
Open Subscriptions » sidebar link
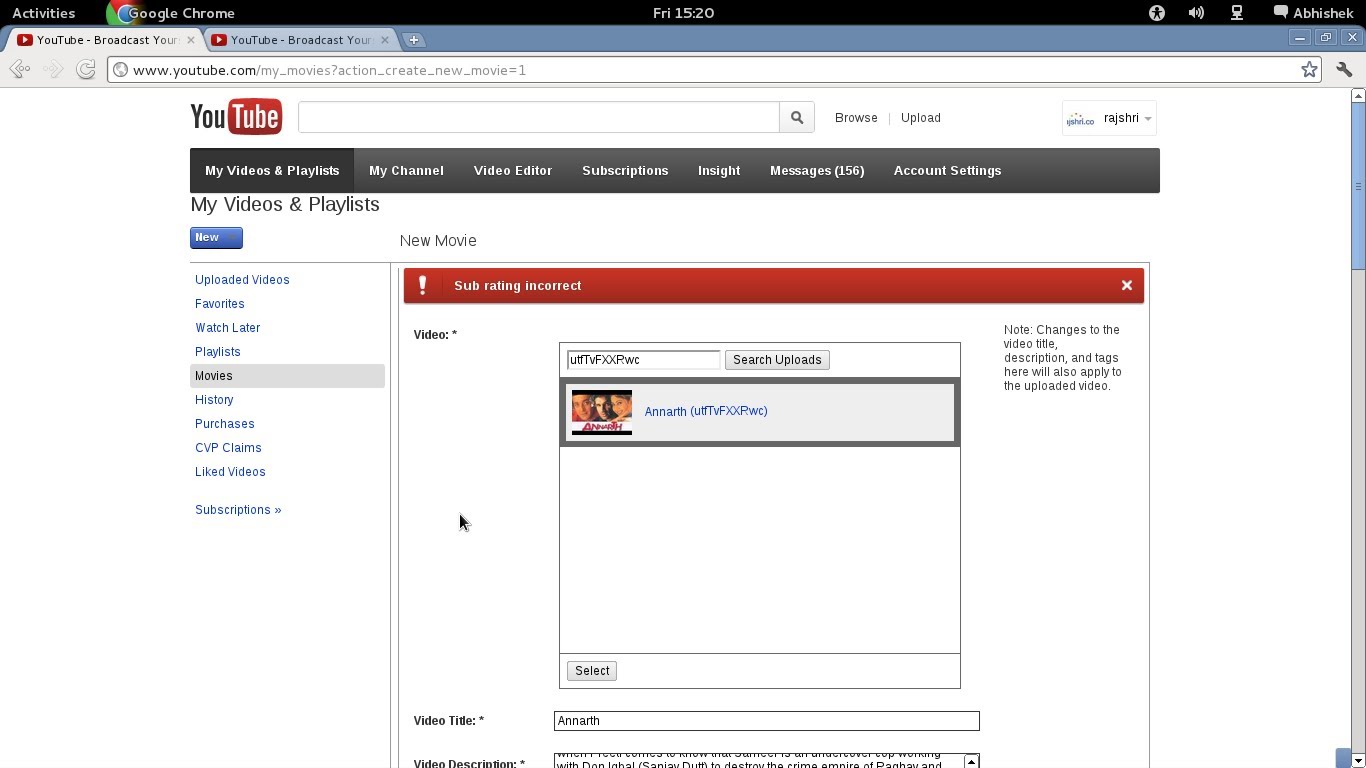[x=238, y=510]
